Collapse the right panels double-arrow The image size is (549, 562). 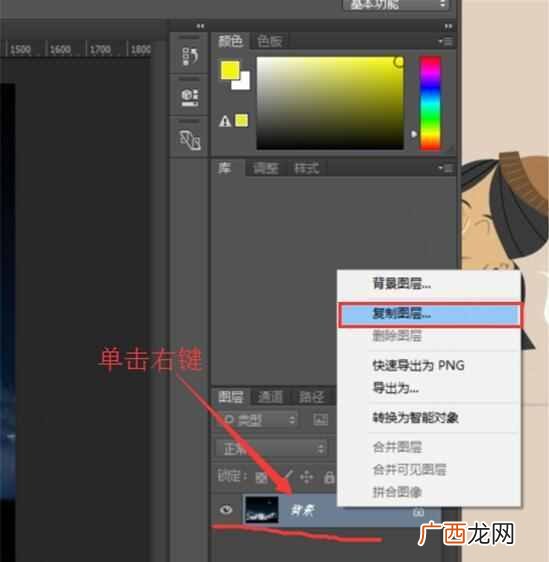pyautogui.click(x=448, y=26)
